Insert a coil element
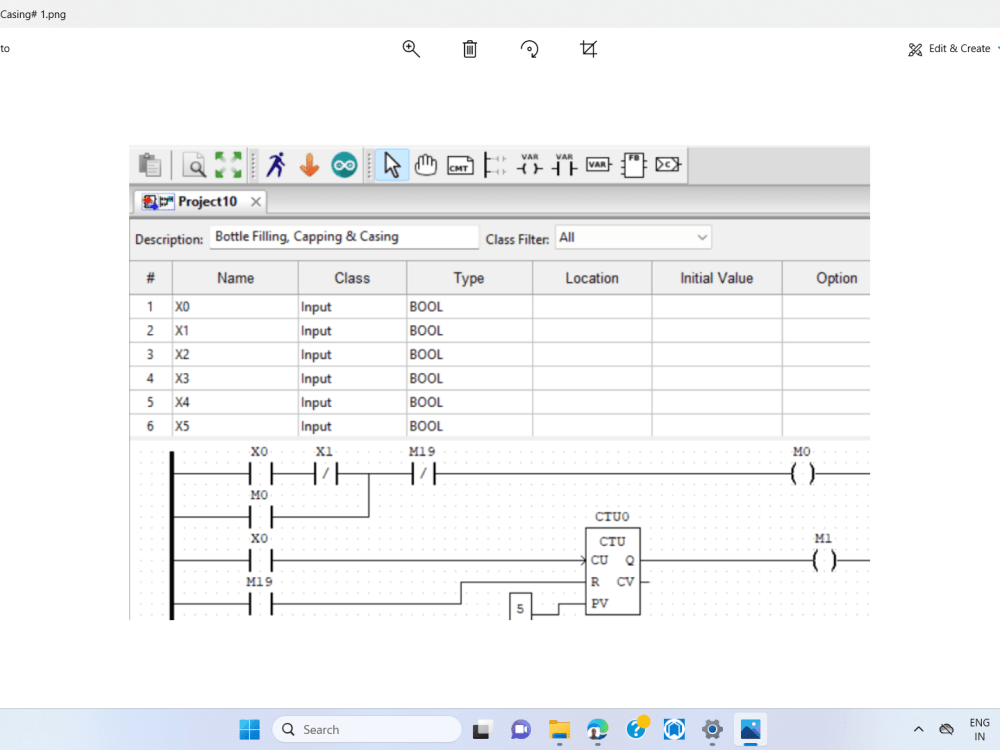Viewport: 1000px width, 750px height. tap(532, 166)
